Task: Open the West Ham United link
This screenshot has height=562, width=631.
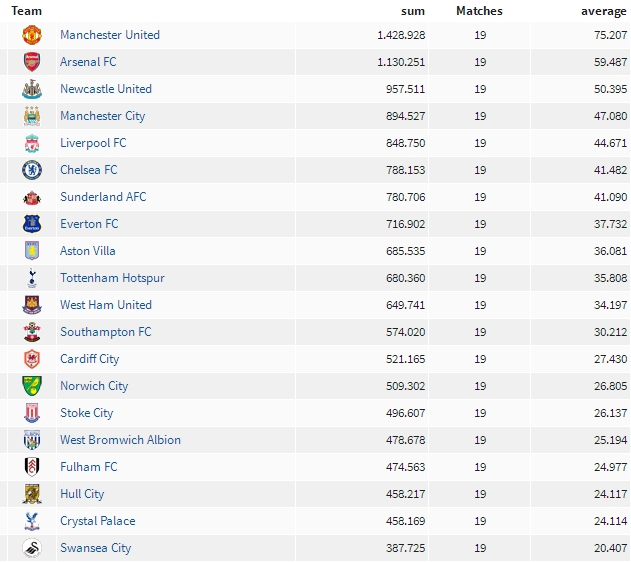Action: (x=106, y=305)
